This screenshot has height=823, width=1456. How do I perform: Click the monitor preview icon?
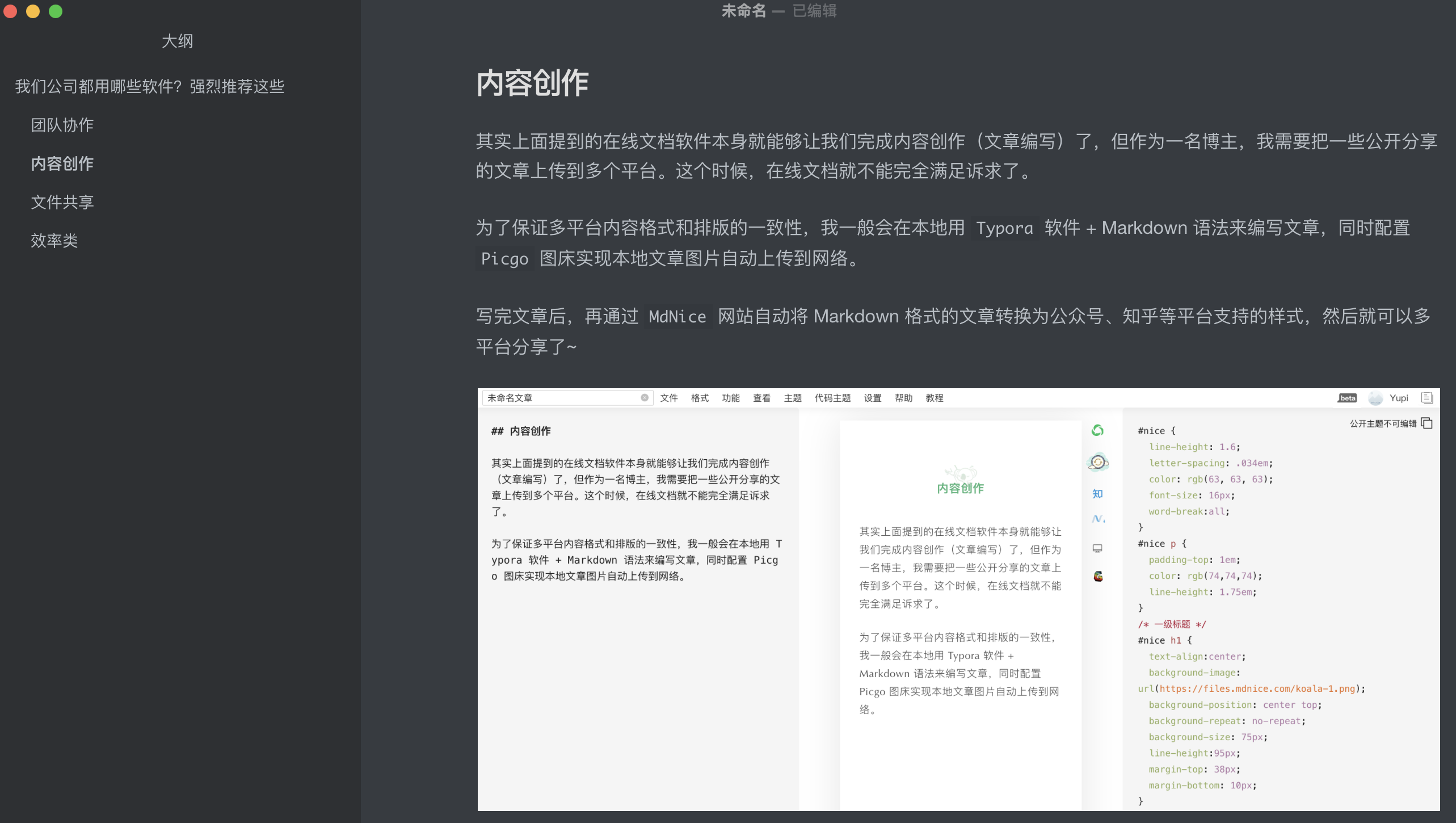point(1097,548)
